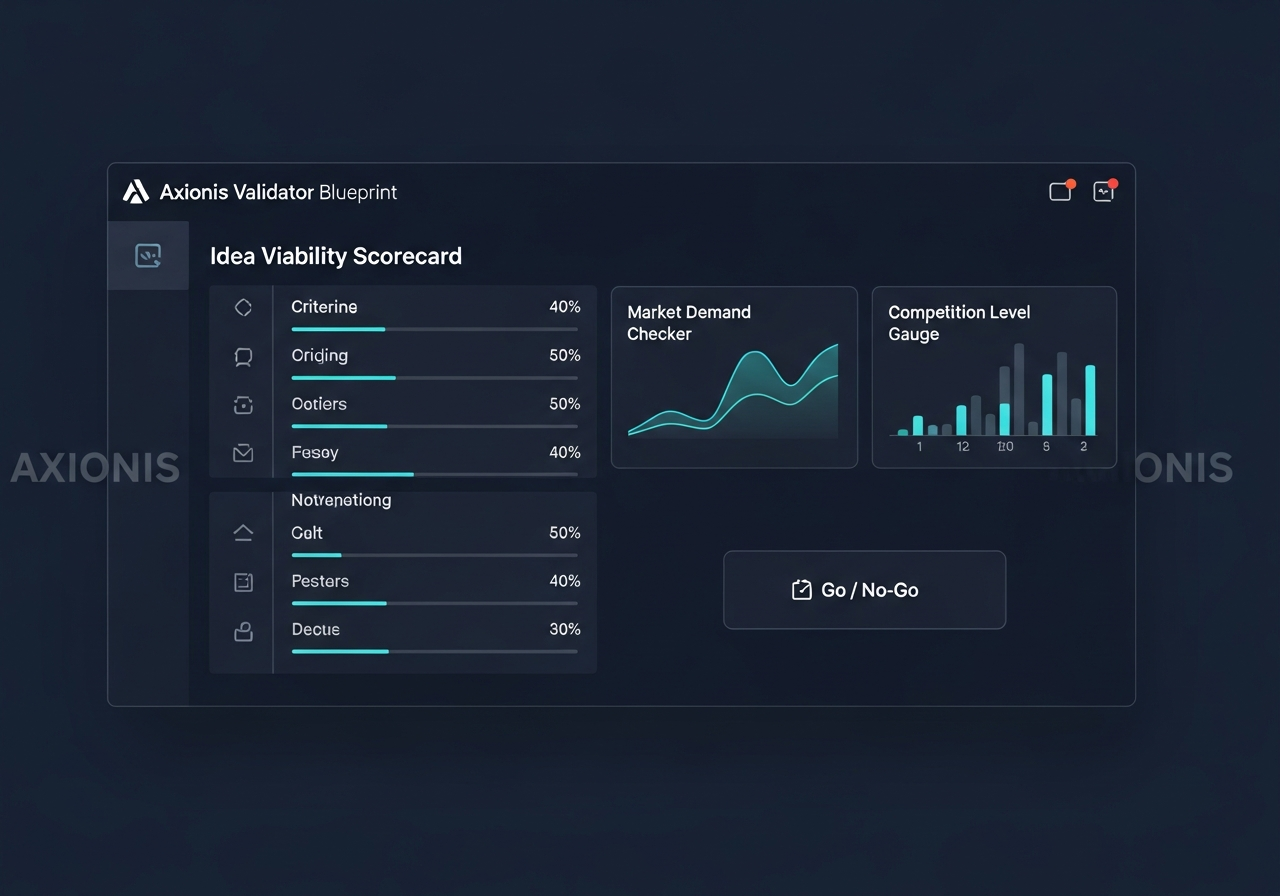Select the camera icon beside Ootiers

242,405
